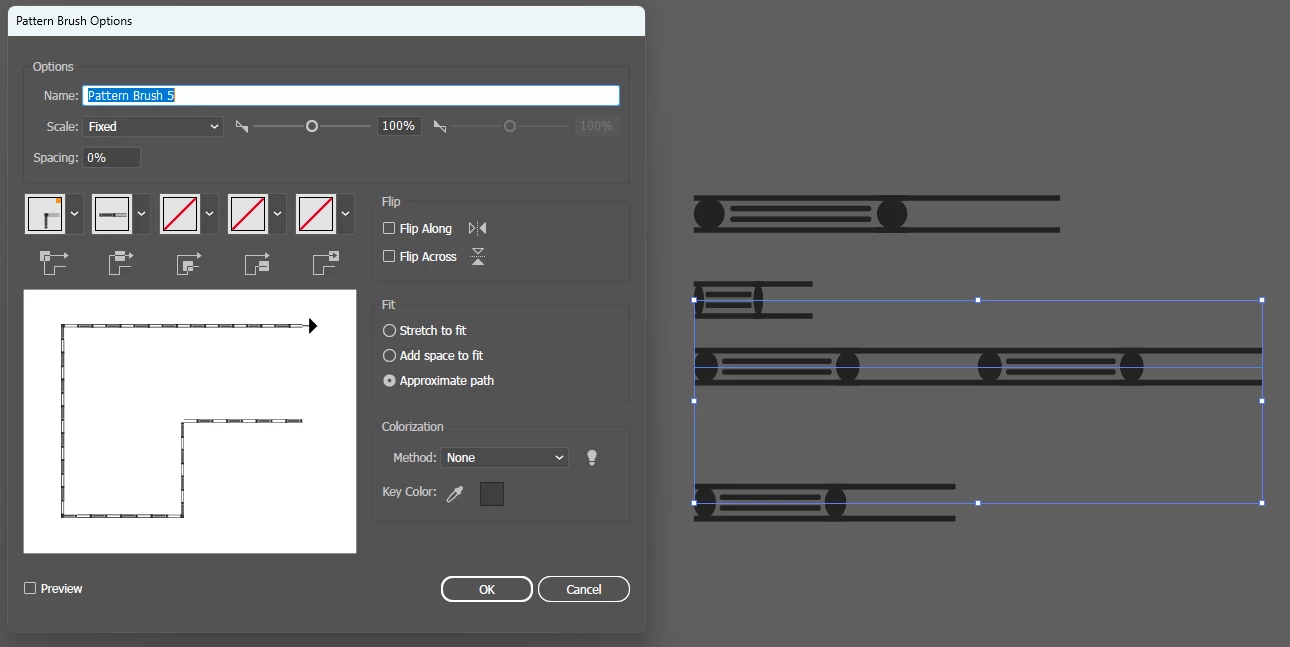Select Approximate path radio button
Screen dimensions: 1290x647
click(x=390, y=381)
